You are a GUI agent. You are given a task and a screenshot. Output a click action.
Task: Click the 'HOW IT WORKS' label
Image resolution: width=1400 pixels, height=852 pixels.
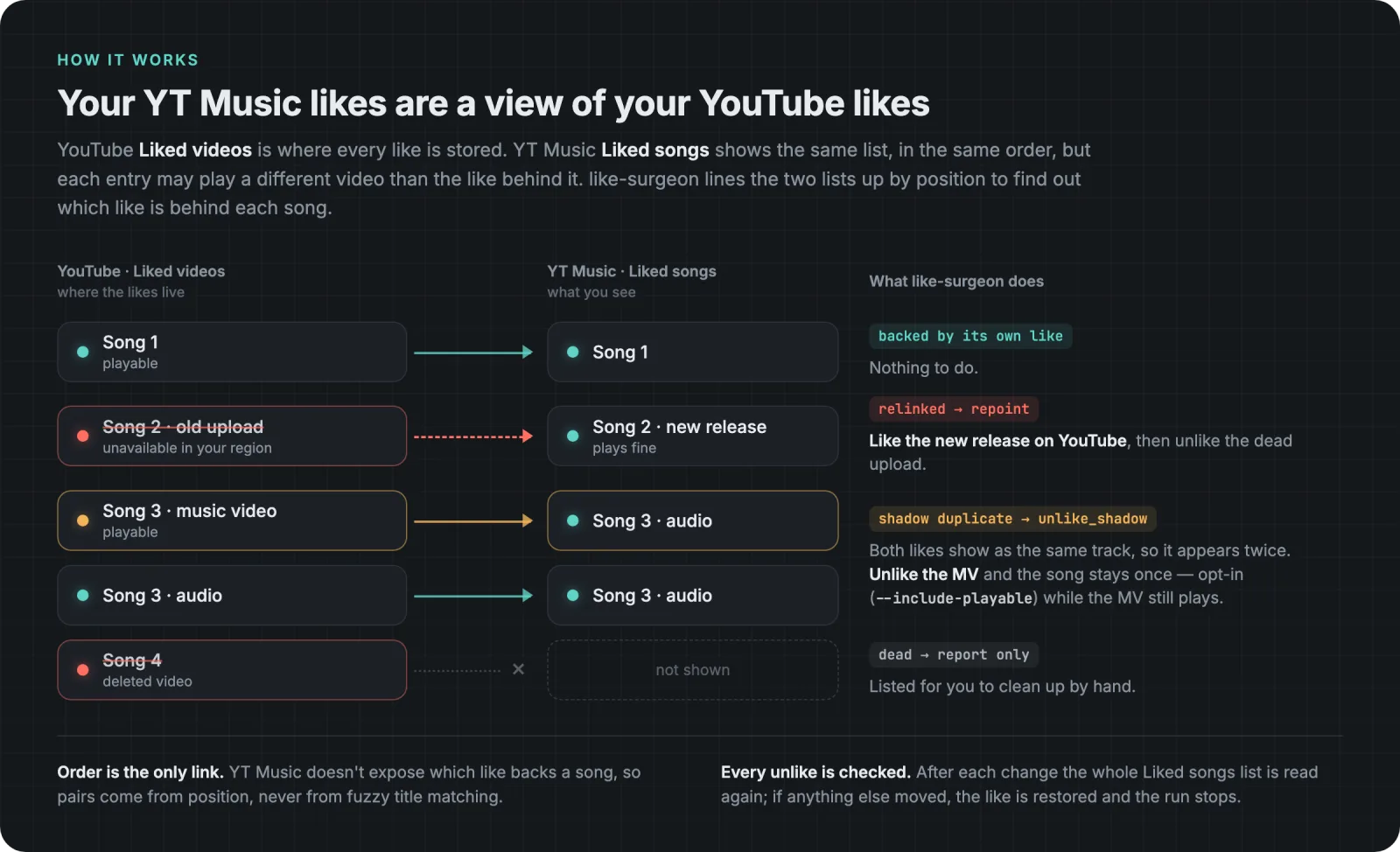tap(128, 59)
